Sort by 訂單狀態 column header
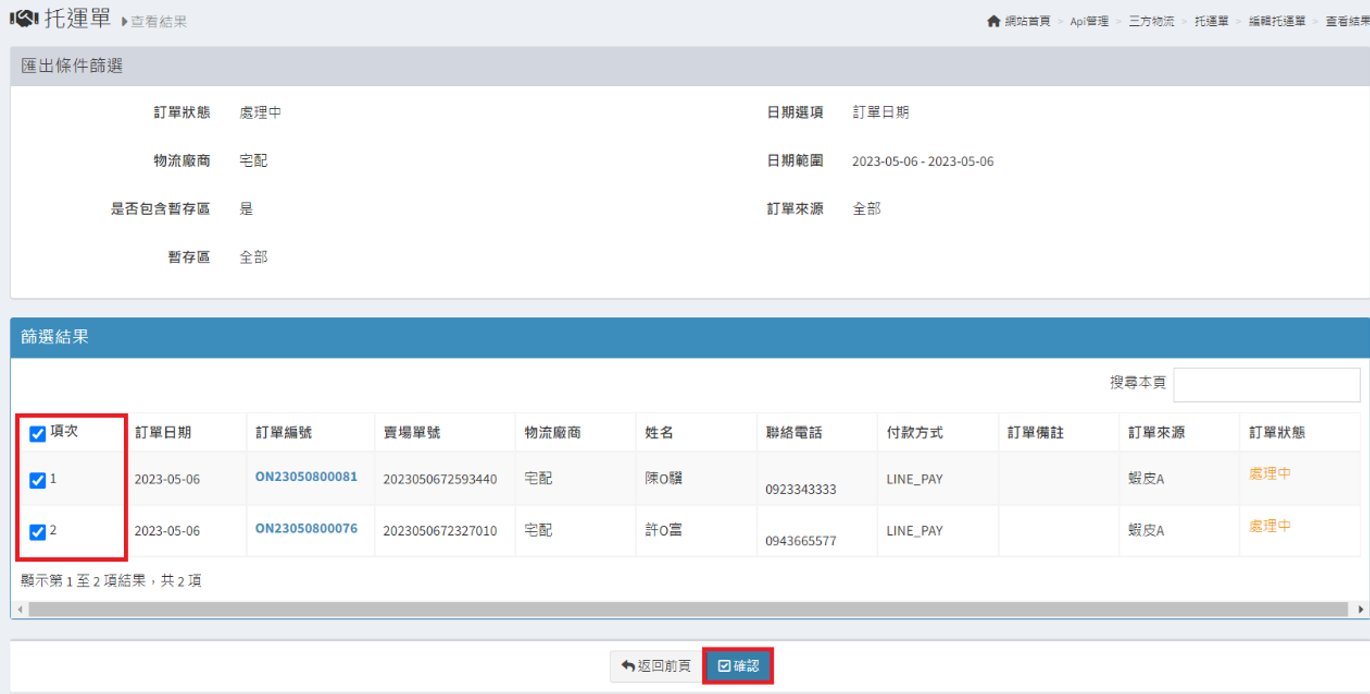The image size is (1370, 694). tap(1277, 433)
